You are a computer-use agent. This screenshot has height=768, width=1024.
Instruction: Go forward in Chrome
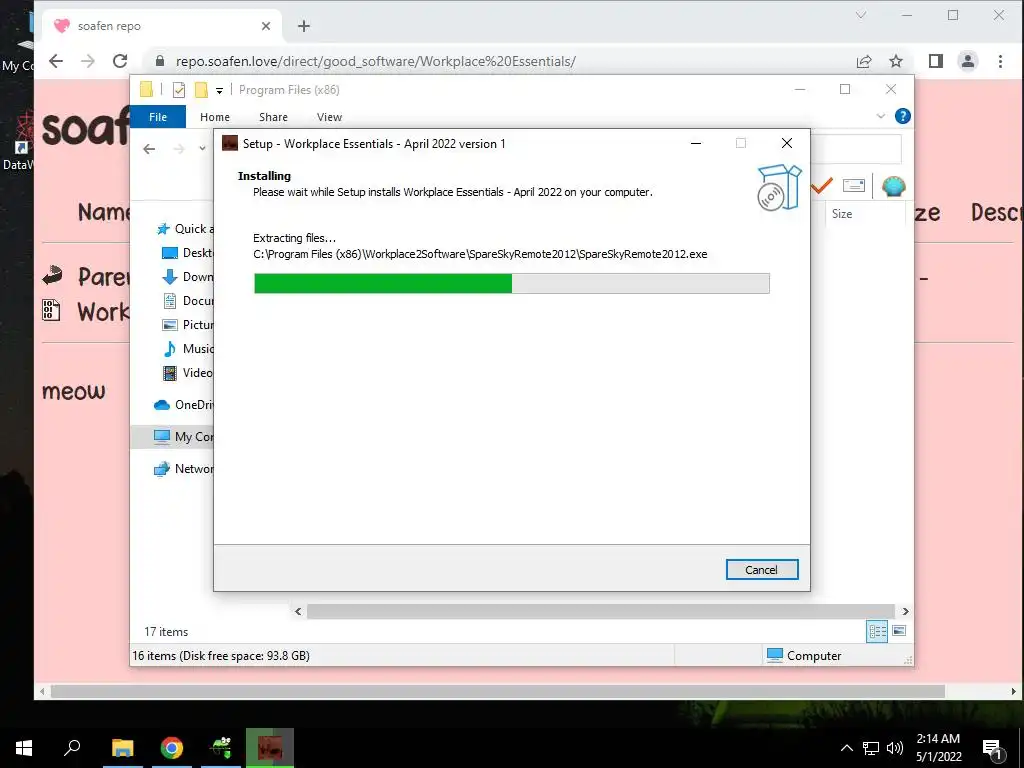(x=88, y=61)
